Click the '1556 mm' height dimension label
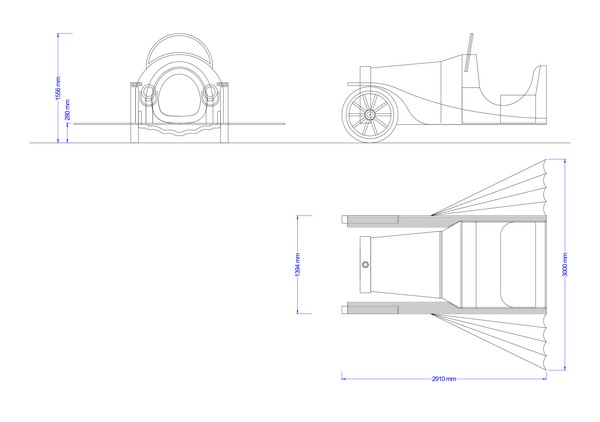This screenshot has height=422, width=600. (x=58, y=88)
